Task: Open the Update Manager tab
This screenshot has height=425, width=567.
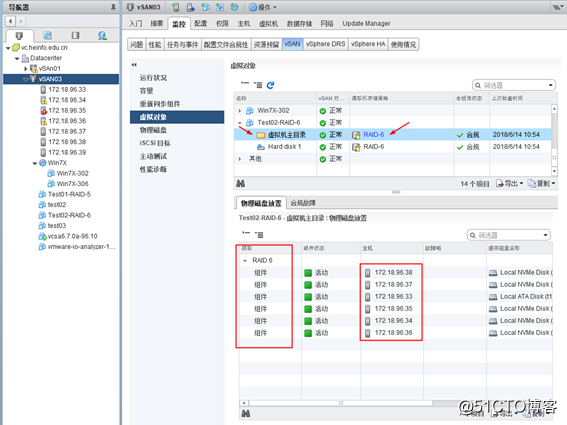Action: click(366, 24)
